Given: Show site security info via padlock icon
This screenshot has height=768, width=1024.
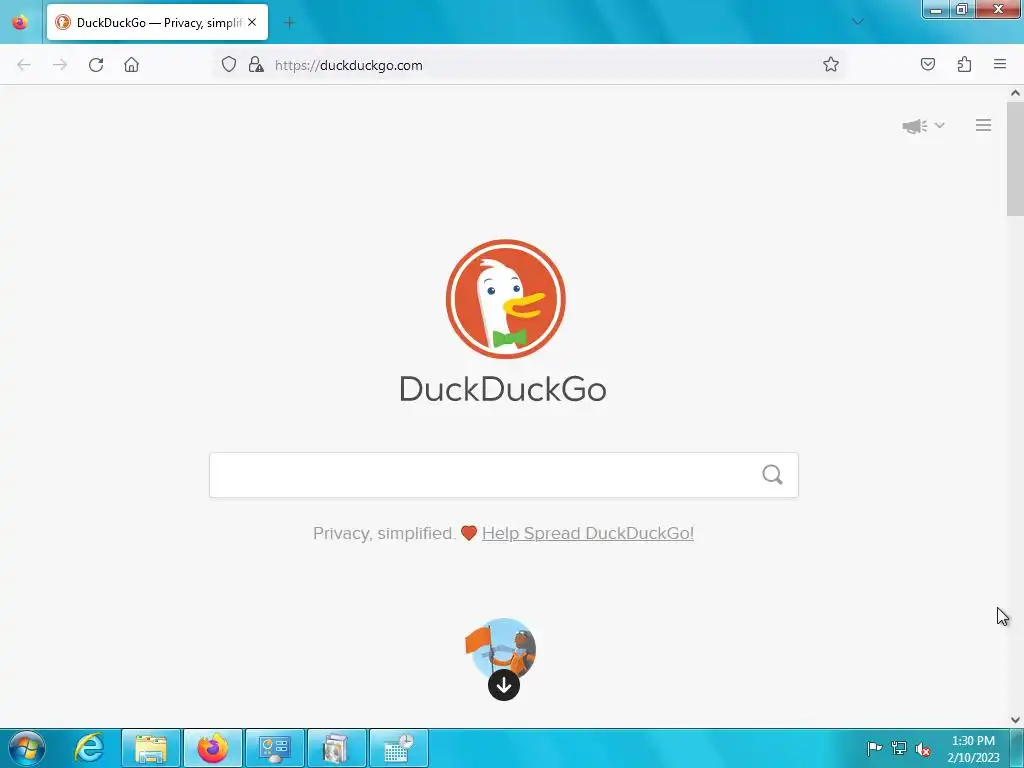Looking at the screenshot, I should (x=256, y=64).
